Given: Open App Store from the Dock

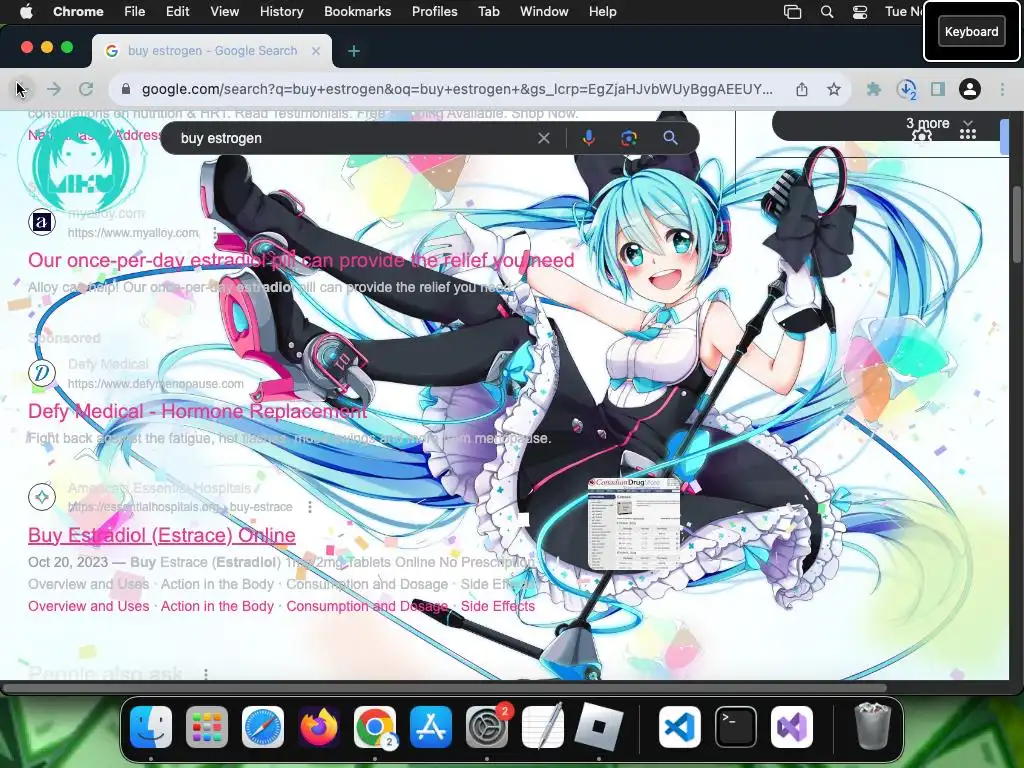Looking at the screenshot, I should coord(431,727).
